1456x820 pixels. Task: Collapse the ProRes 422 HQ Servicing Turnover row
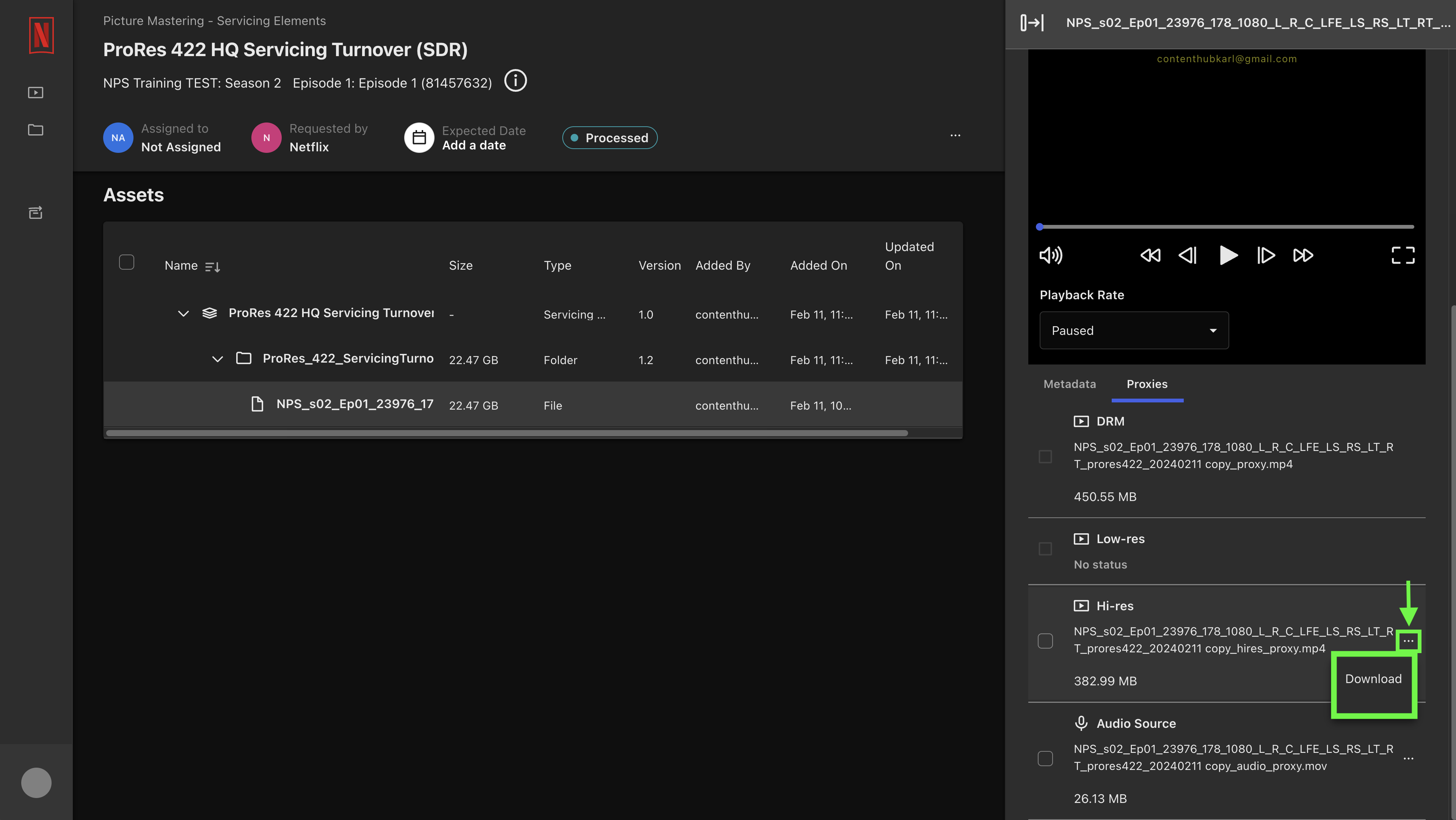(x=183, y=313)
